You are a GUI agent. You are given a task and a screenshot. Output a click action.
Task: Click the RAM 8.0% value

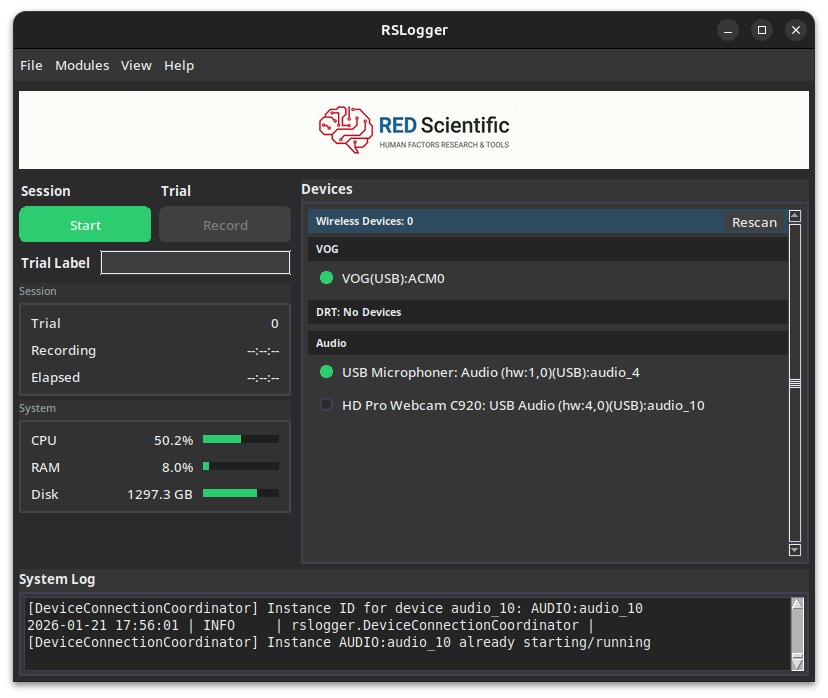pos(177,467)
